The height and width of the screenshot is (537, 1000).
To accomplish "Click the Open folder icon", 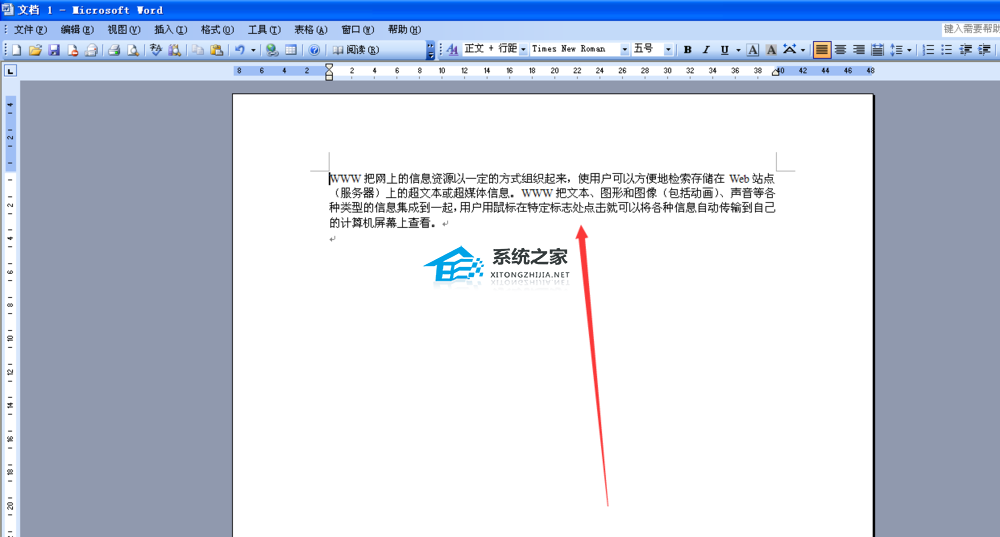I will [x=35, y=50].
